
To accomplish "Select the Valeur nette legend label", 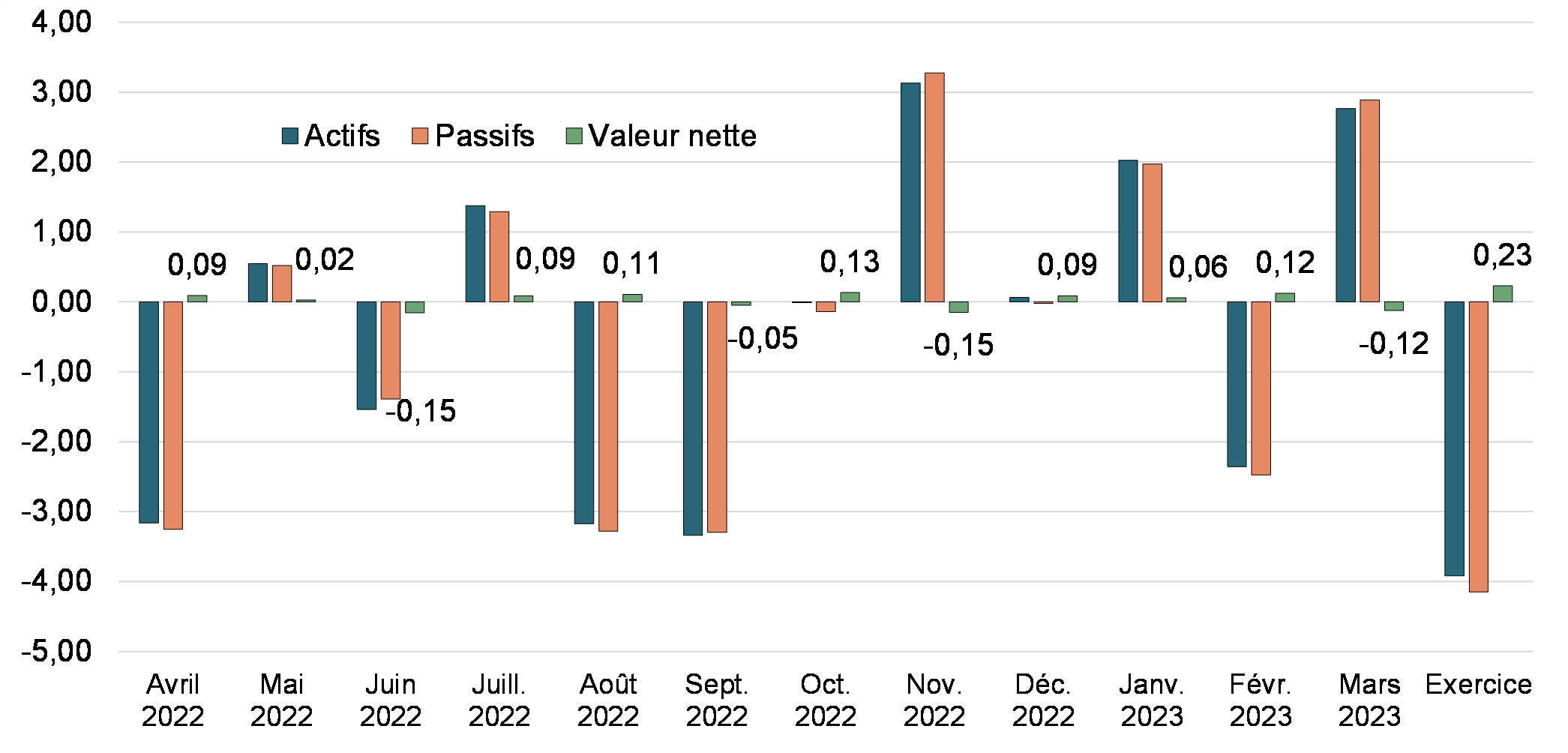I will tap(673, 136).
